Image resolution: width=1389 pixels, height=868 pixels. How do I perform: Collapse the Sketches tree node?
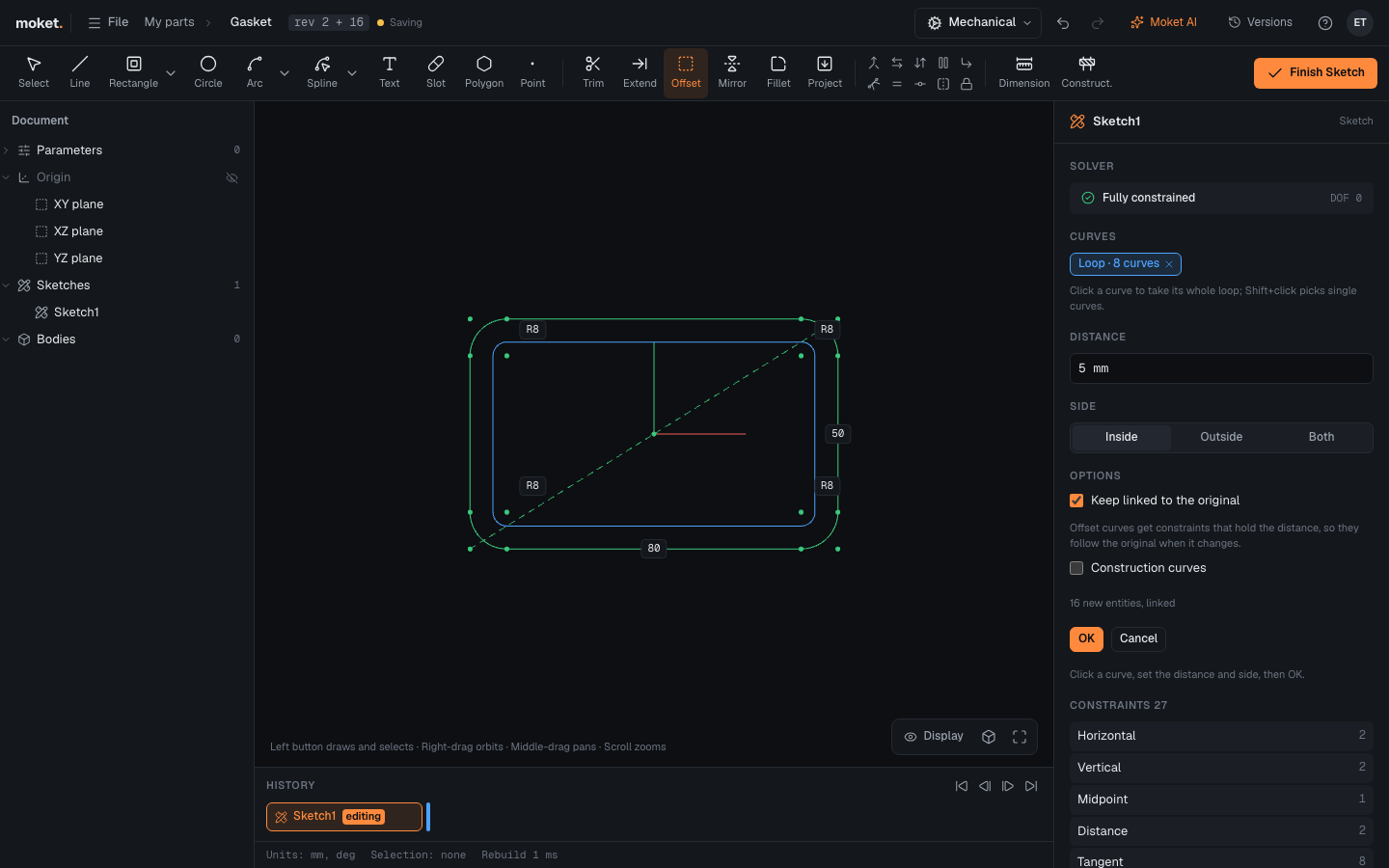click(7, 285)
